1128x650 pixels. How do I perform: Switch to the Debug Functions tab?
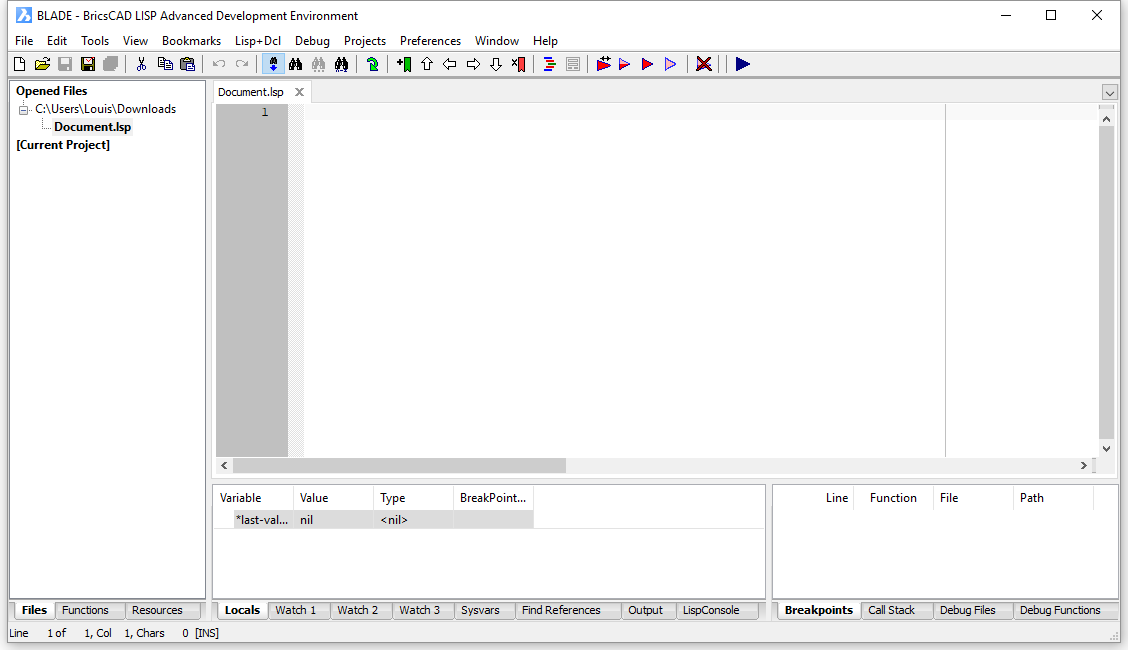pyautogui.click(x=1060, y=610)
